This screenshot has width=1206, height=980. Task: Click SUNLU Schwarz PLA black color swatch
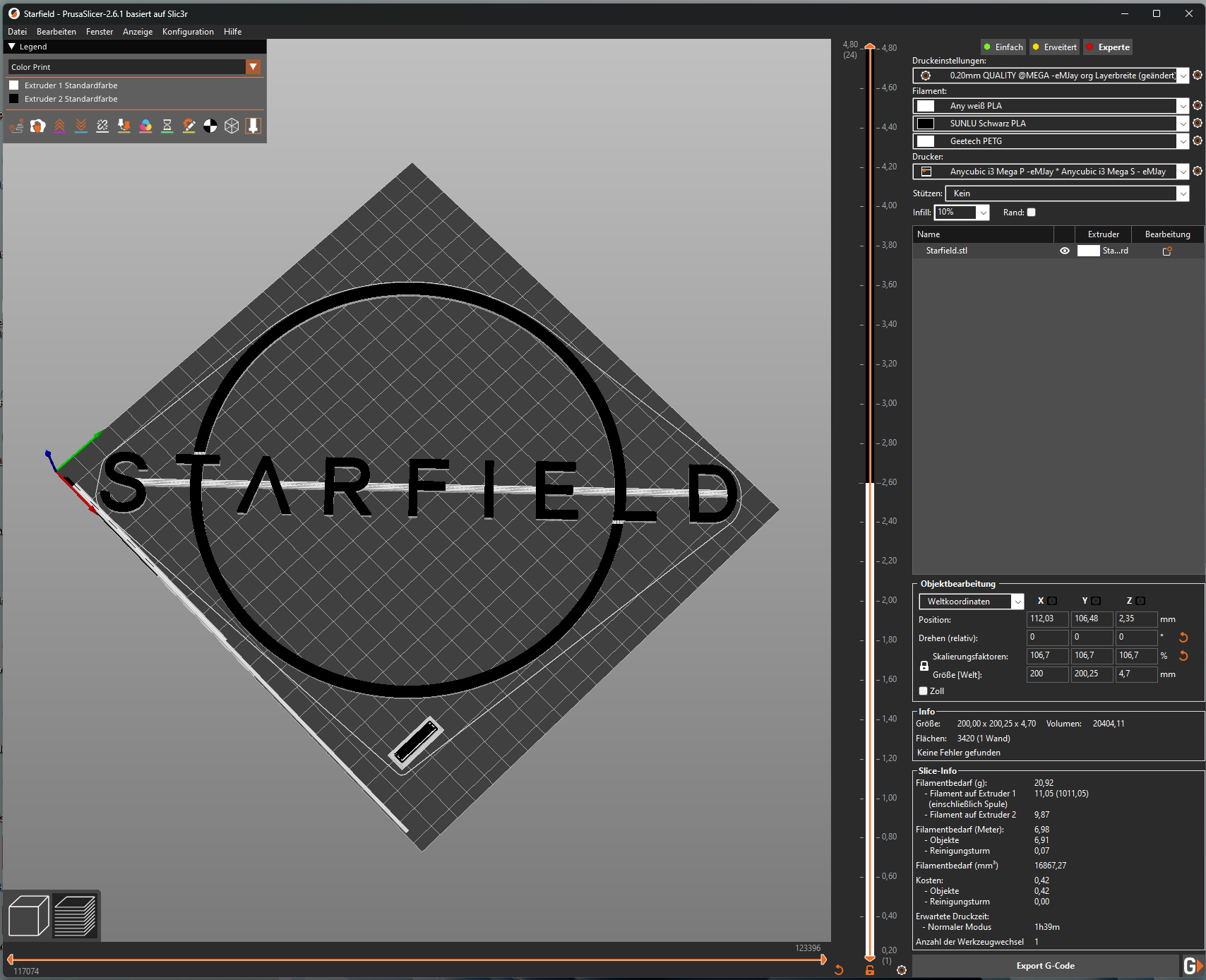coord(926,124)
